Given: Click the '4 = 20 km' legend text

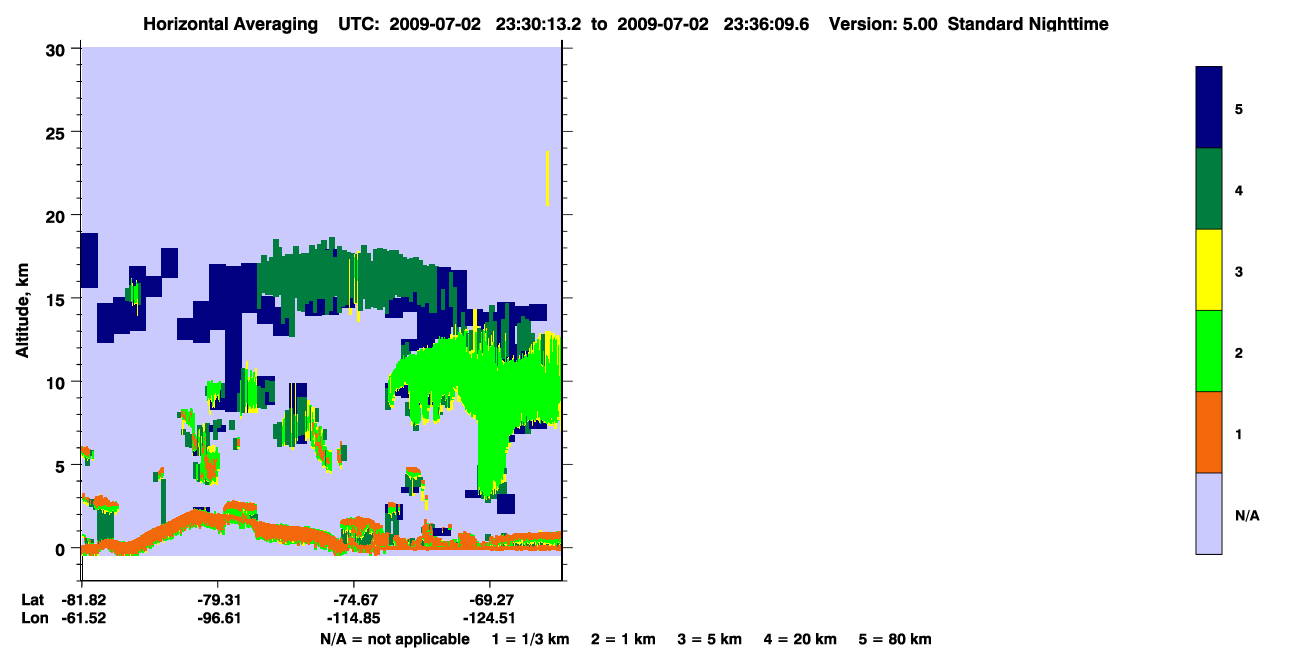Looking at the screenshot, I should tap(801, 639).
